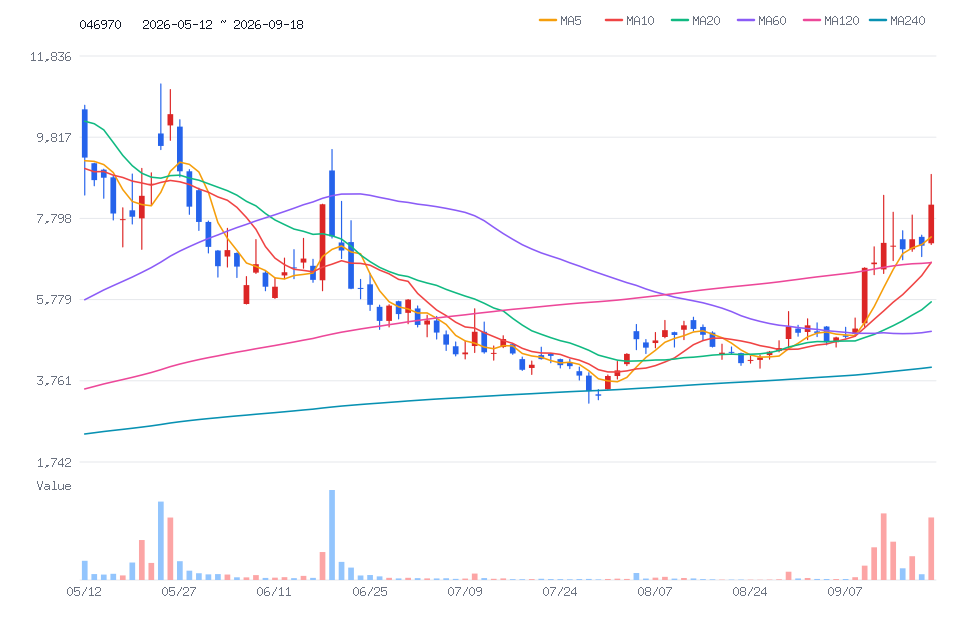This screenshot has height=620, width=960.
Task: Click the tallest blue volume bar near 06/25
Action: [332, 535]
